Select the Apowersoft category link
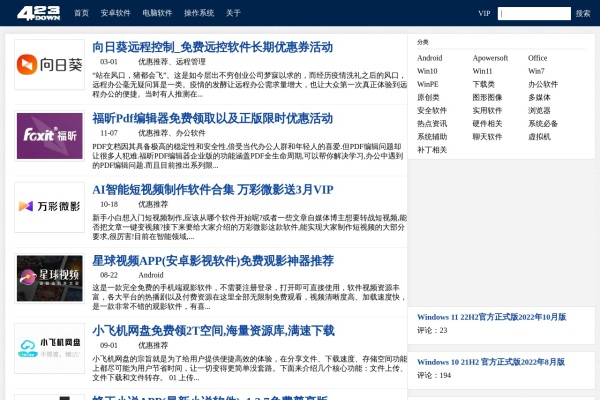This screenshot has width=600, height=400. (490, 58)
